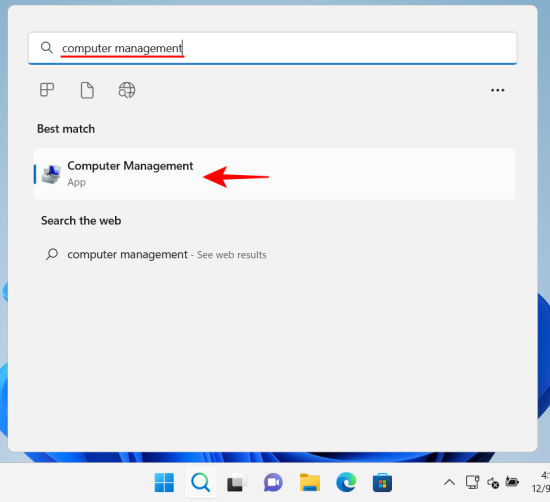Expand hidden system tray icons chevron
The height and width of the screenshot is (502, 550).
pos(449,483)
